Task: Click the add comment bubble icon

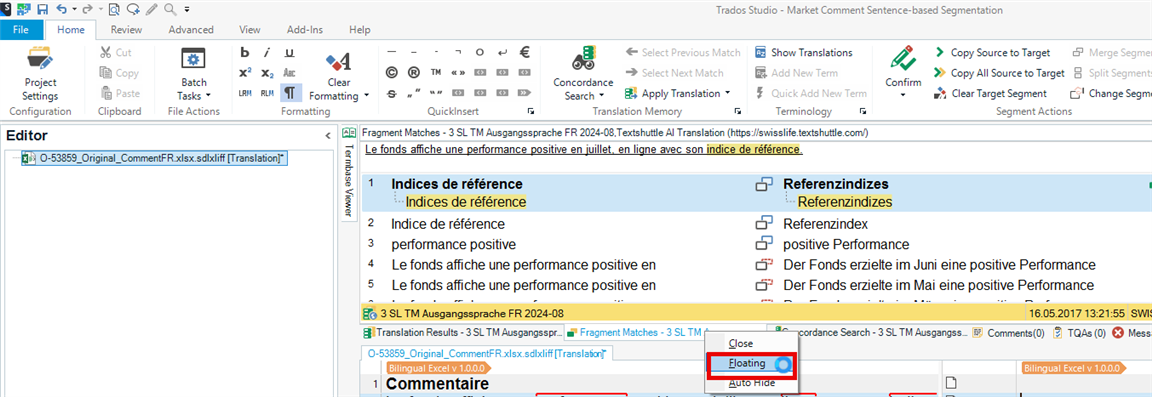Action: click(133, 10)
